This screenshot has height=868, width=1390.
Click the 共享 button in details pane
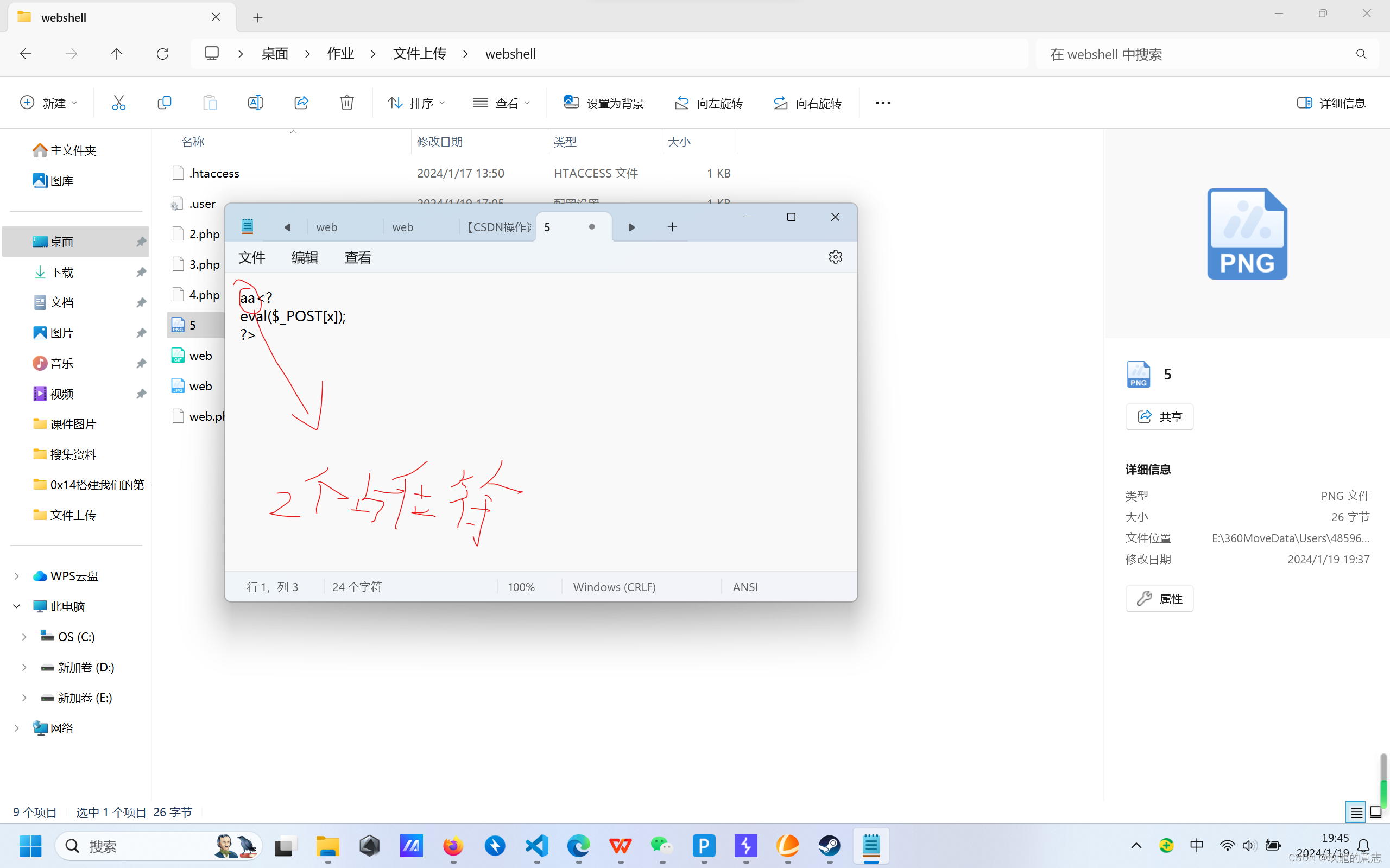(x=1159, y=417)
